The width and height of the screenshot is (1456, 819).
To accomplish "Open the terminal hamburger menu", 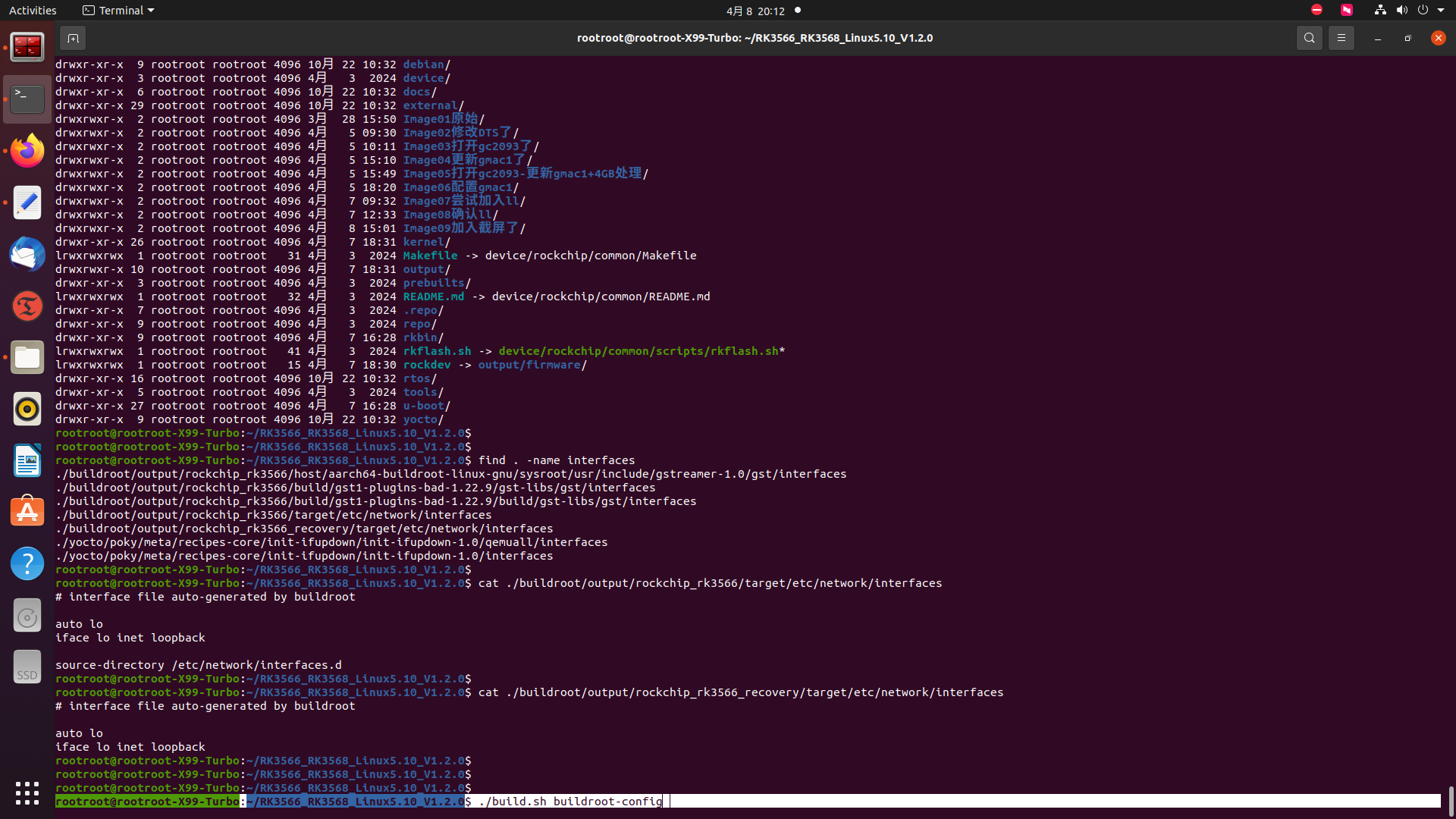I will coord(1341,38).
